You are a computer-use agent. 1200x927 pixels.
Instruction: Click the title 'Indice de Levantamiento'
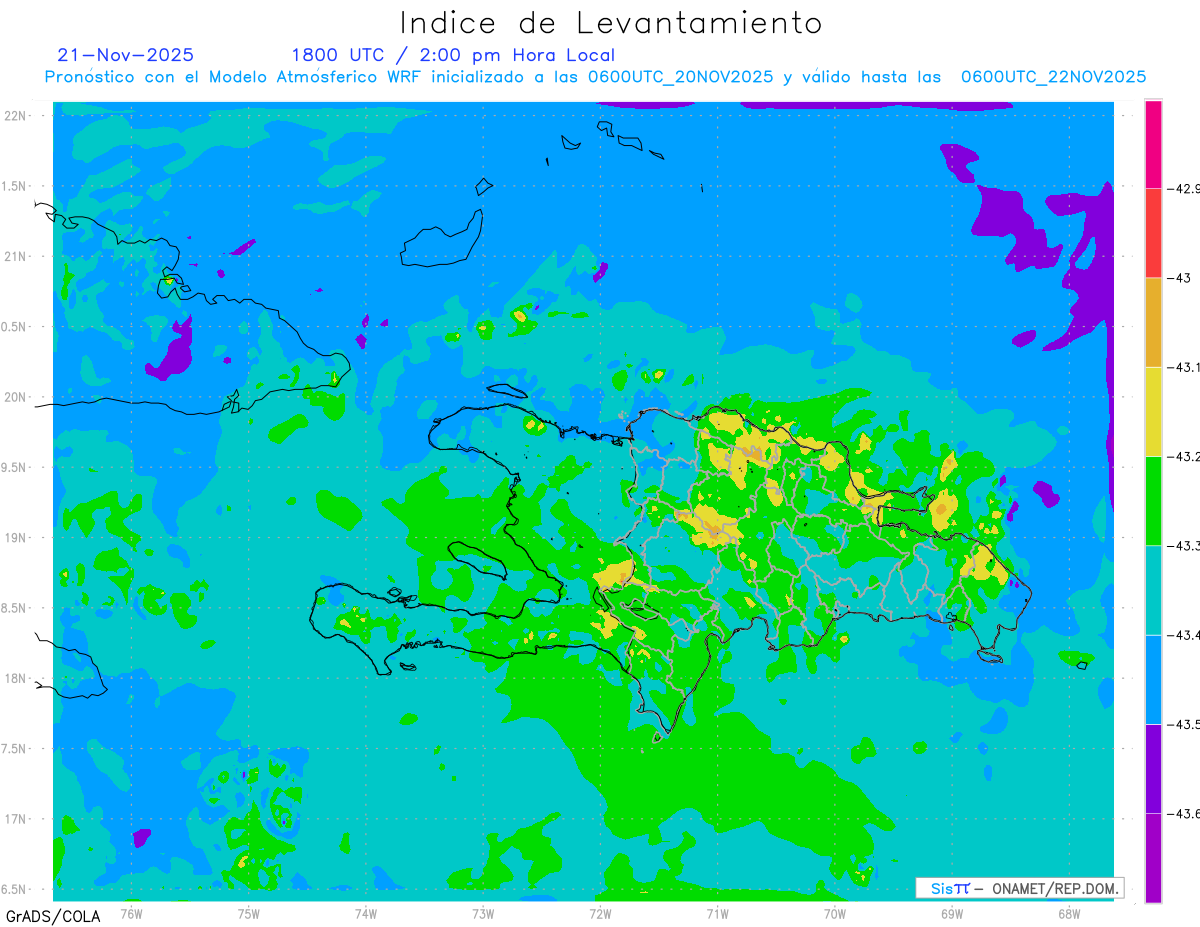(x=611, y=22)
